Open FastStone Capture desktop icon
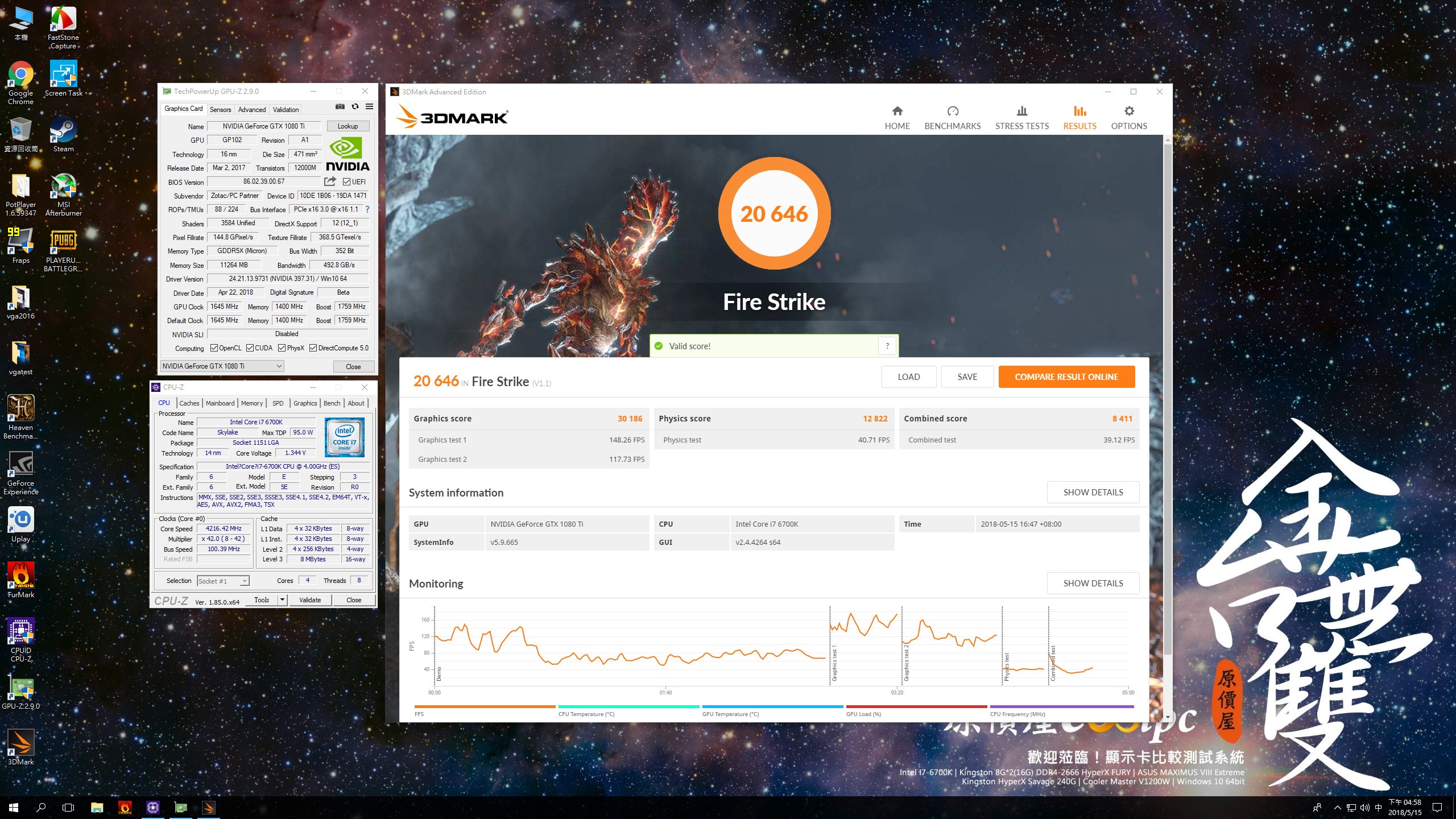The width and height of the screenshot is (1456, 819). 63,27
